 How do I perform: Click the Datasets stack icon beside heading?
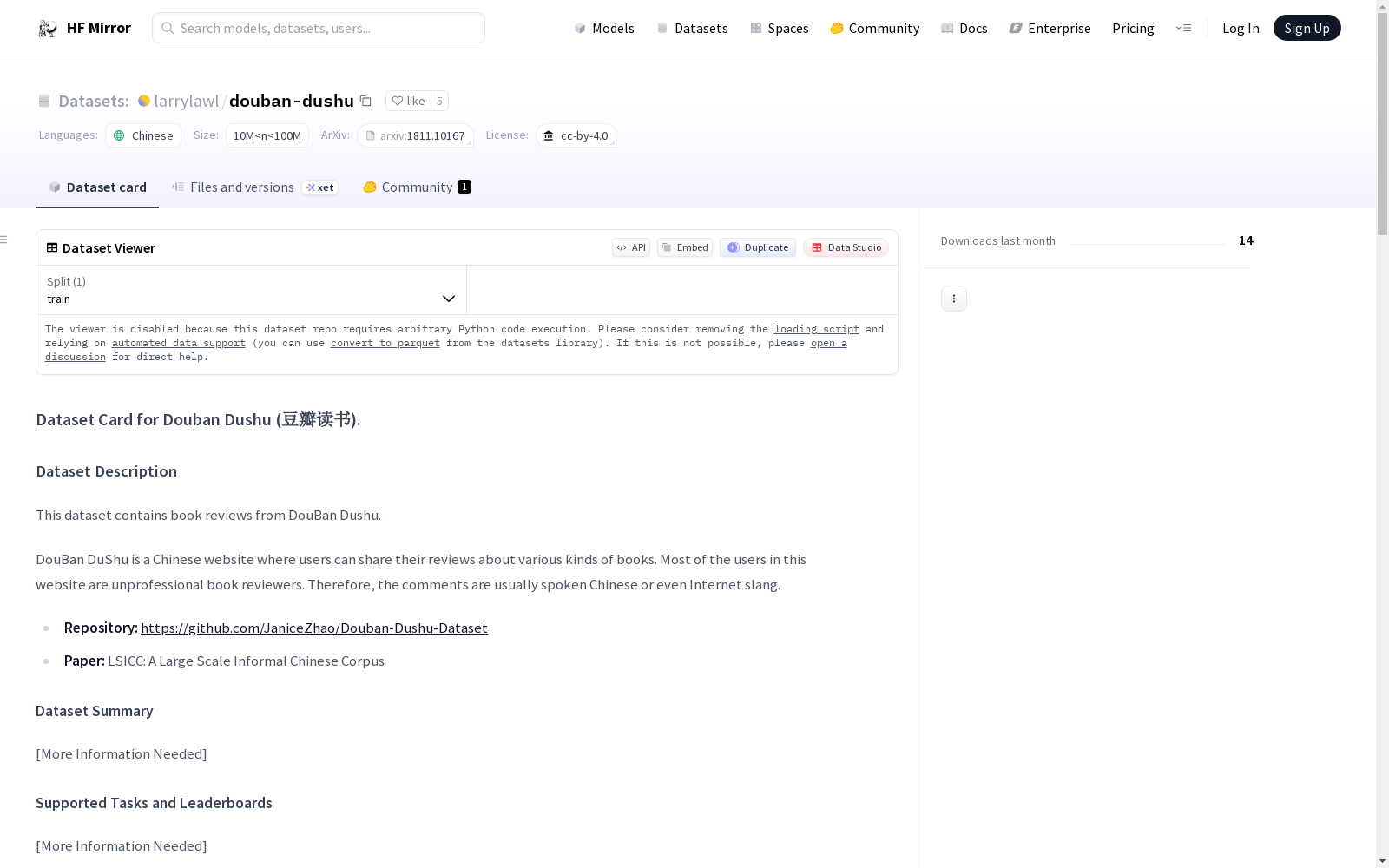(x=44, y=101)
